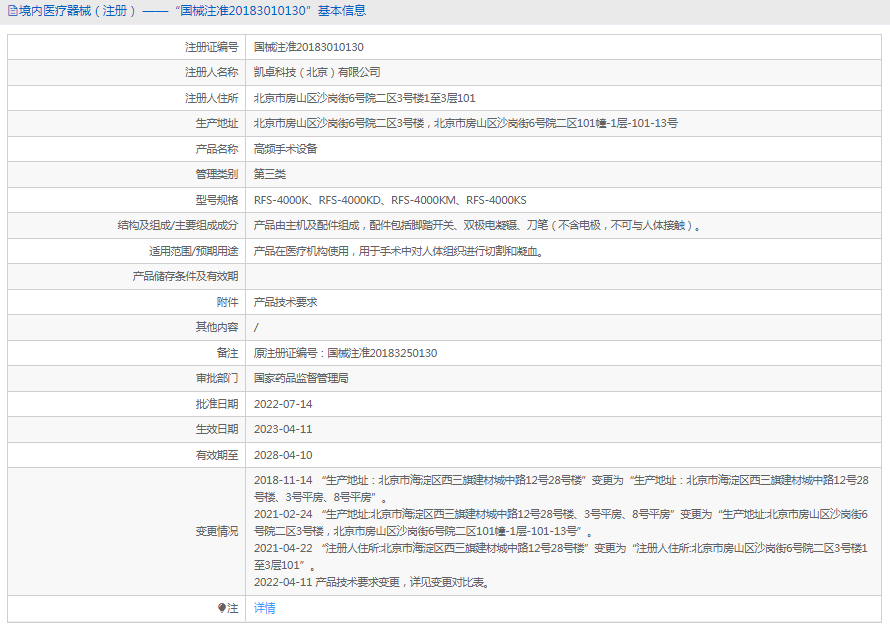
Task: Select model list RFS-4000K、RFS-4000KD
Action: pyautogui.click(x=390, y=200)
